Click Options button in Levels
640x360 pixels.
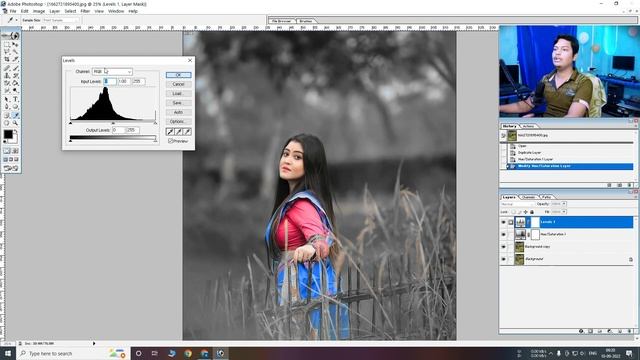point(178,122)
